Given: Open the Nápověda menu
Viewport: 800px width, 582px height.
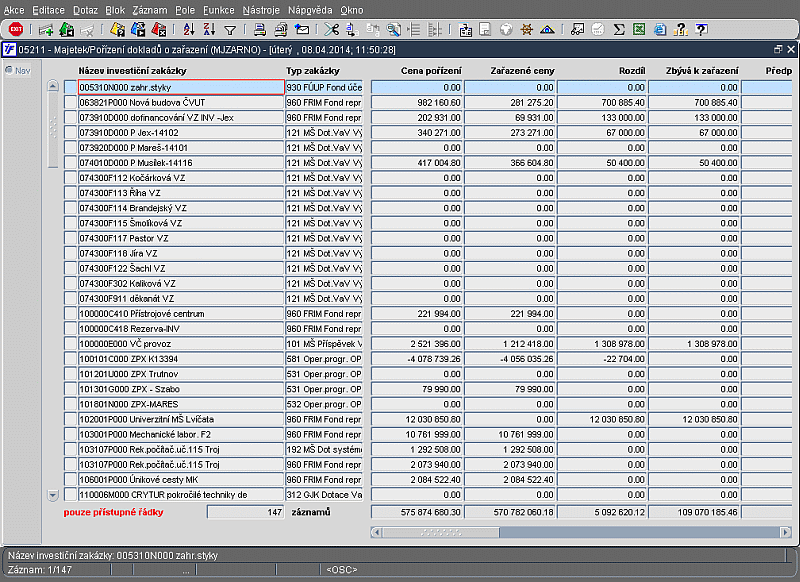Looking at the screenshot, I should [310, 10].
